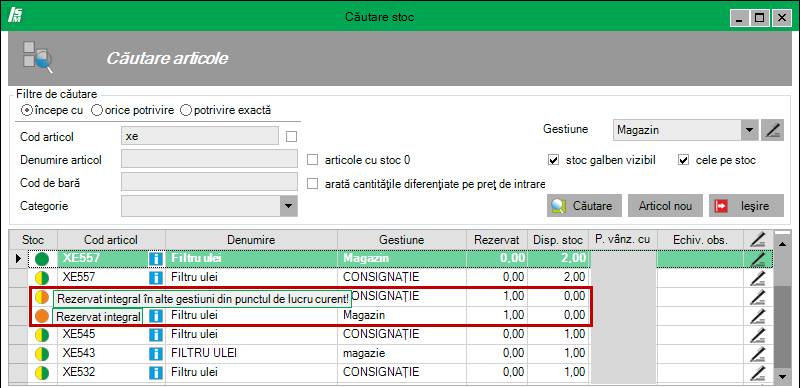
Task: Edit XE532 row with pencil icon
Action: [758, 372]
